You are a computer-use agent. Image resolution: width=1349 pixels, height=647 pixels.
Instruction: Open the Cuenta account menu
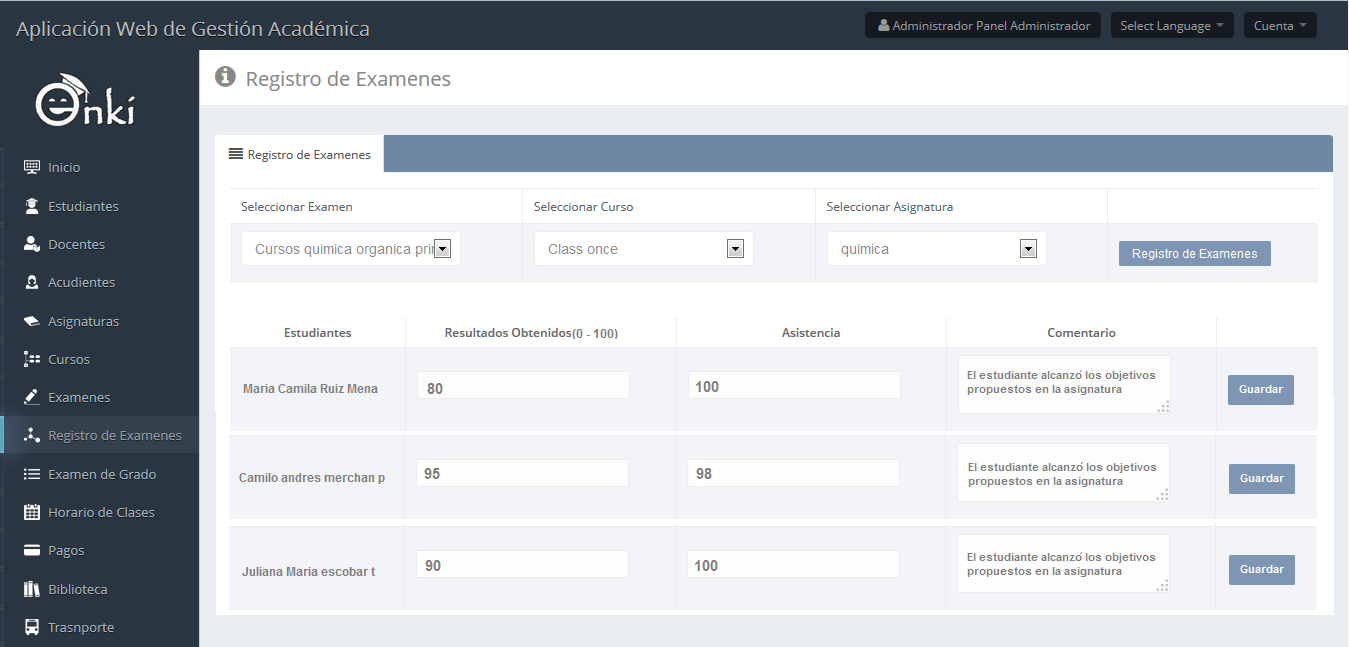pos(1279,26)
